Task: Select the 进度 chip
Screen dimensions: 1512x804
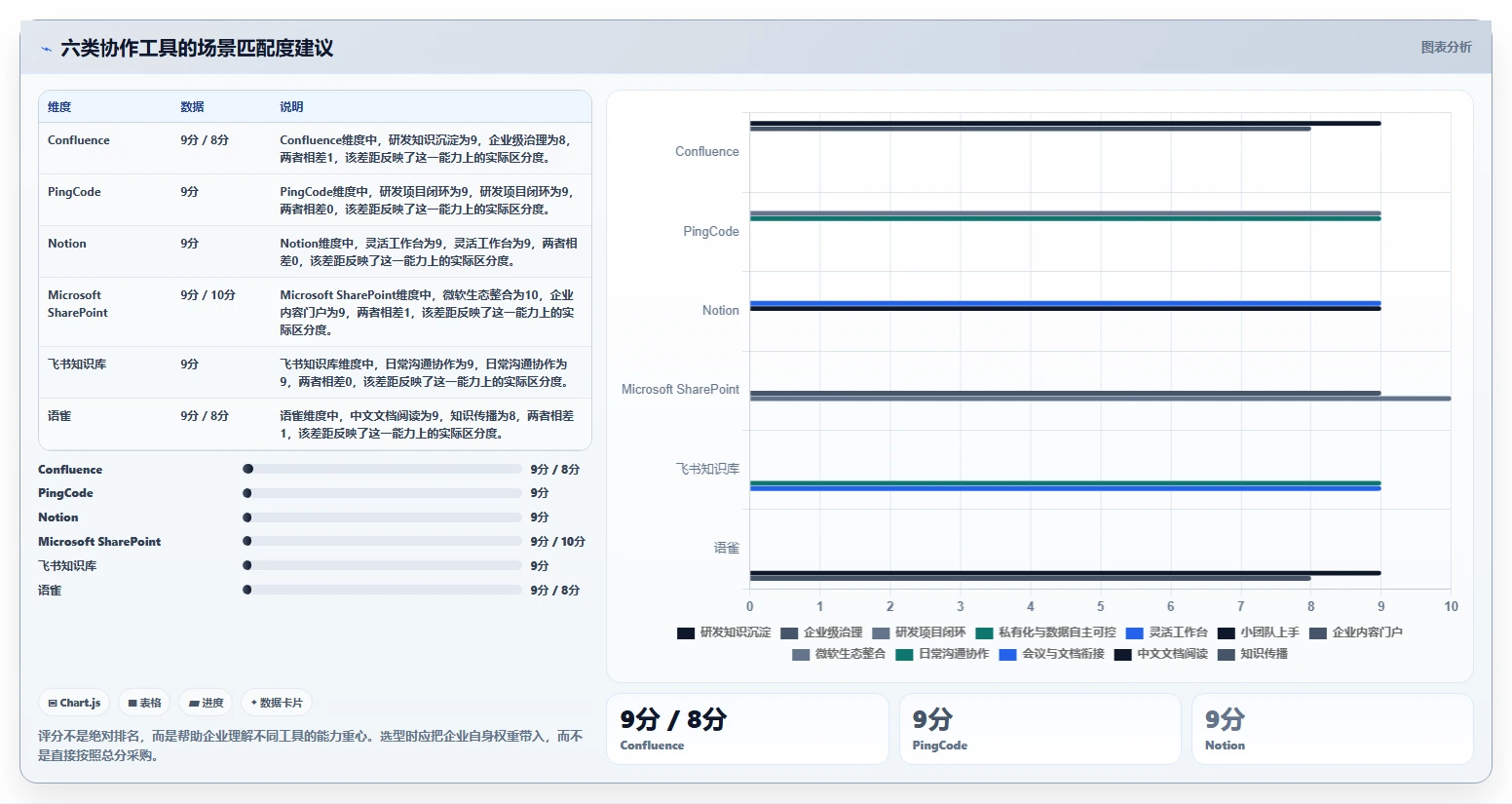Action: (207, 703)
